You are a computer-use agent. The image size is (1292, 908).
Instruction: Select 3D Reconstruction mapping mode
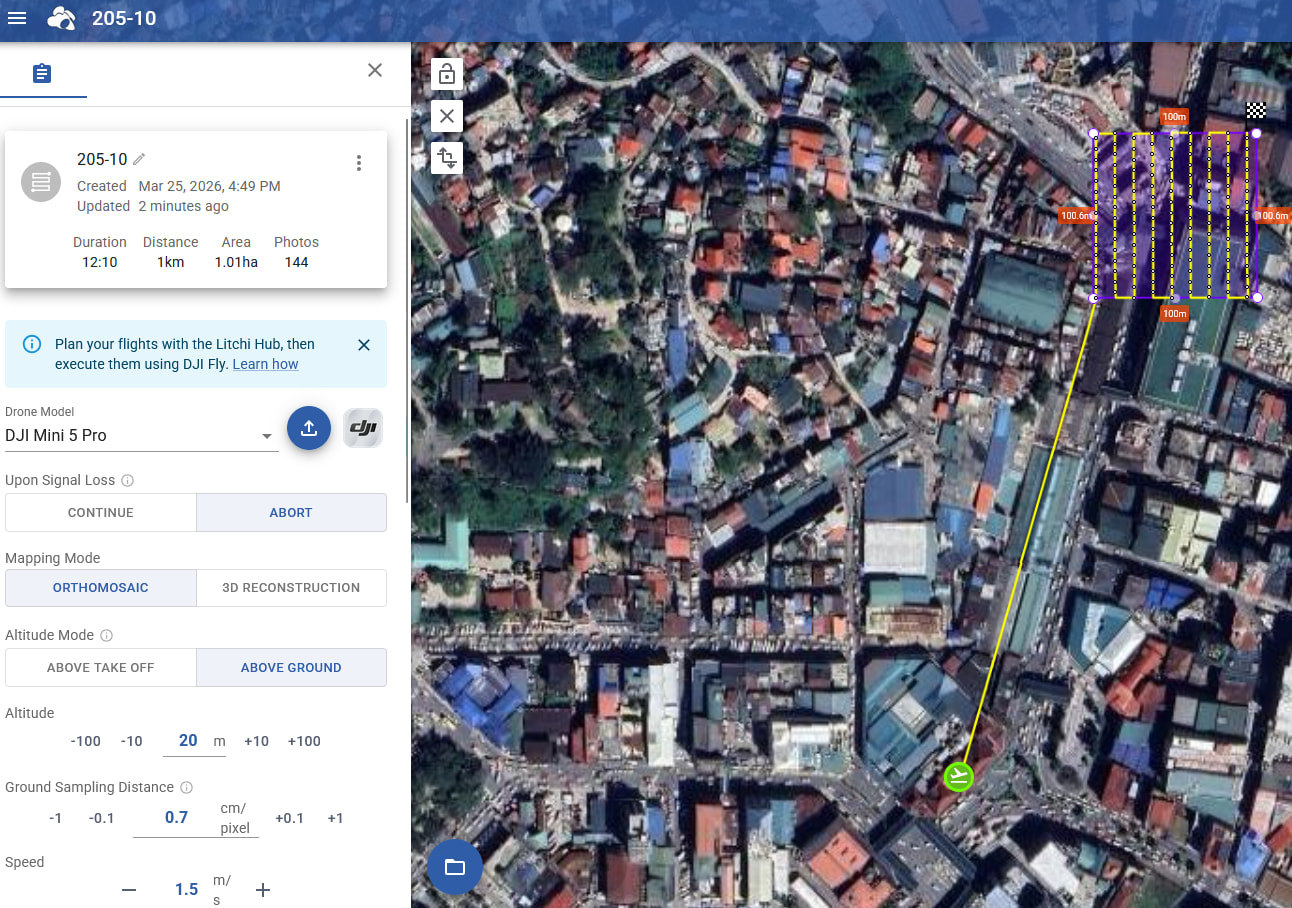[291, 588]
